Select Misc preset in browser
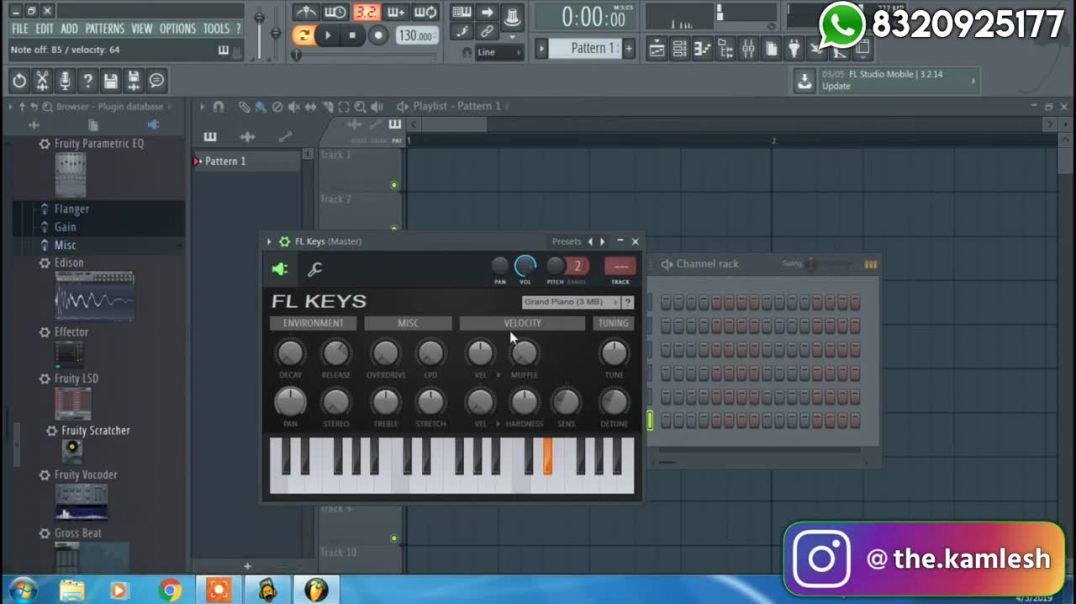Screen dimensions: 1076x604 [65, 245]
